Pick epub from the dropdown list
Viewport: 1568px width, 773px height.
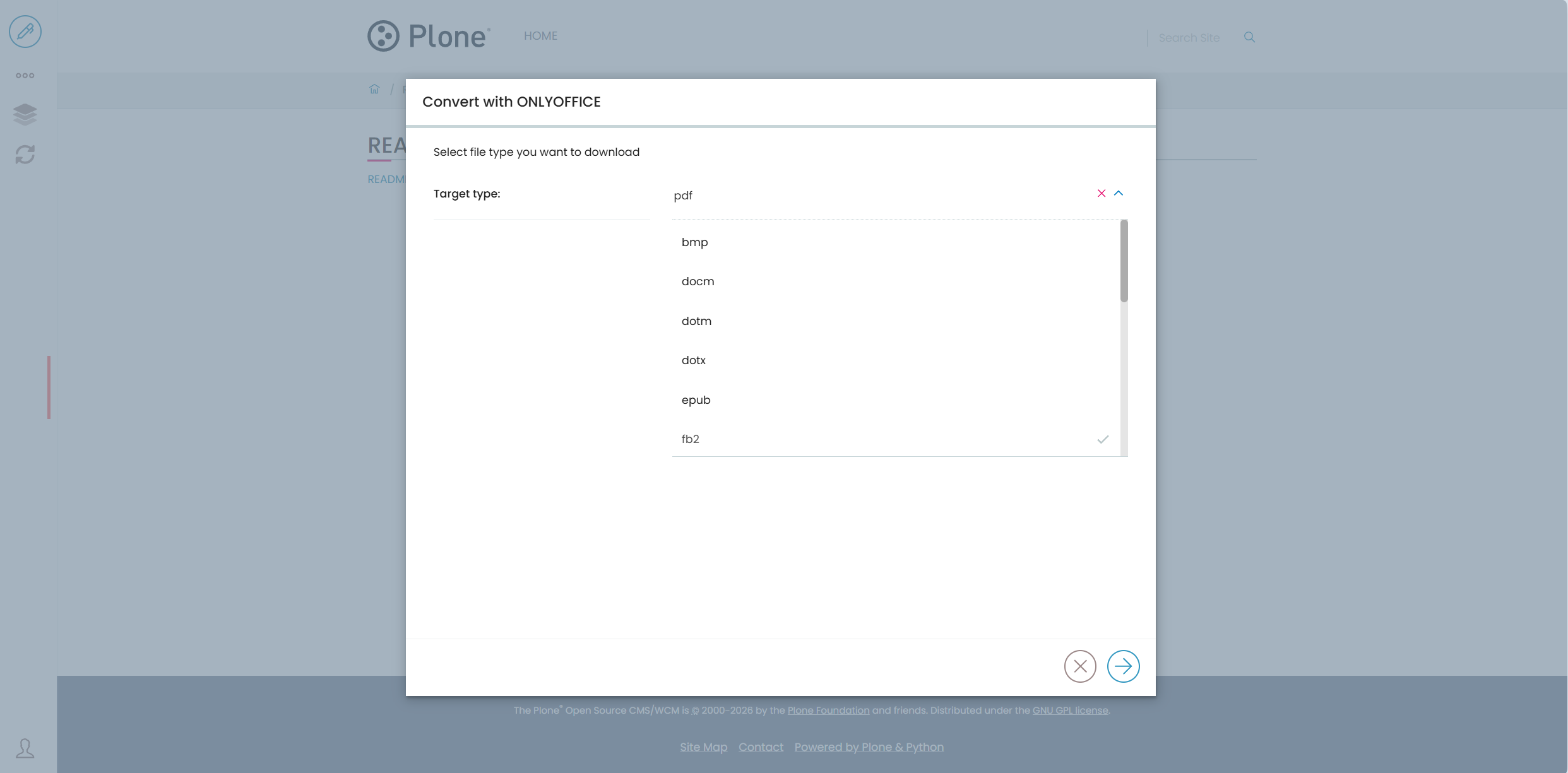coord(896,400)
